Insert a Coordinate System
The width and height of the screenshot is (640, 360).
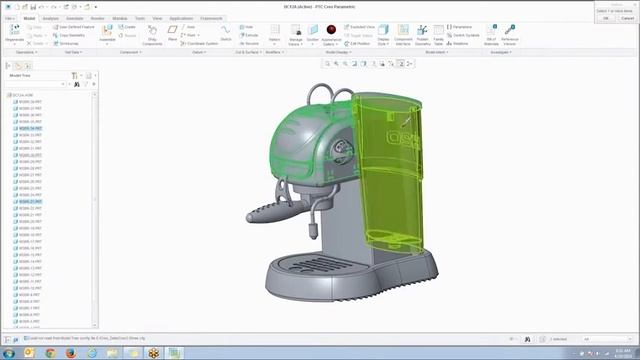tap(199, 43)
